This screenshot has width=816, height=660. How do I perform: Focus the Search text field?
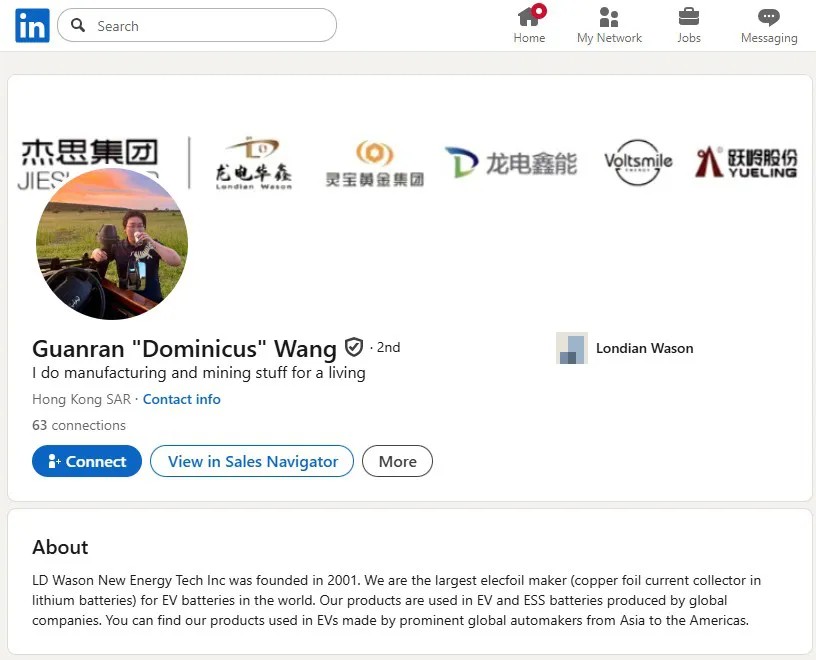click(210, 26)
